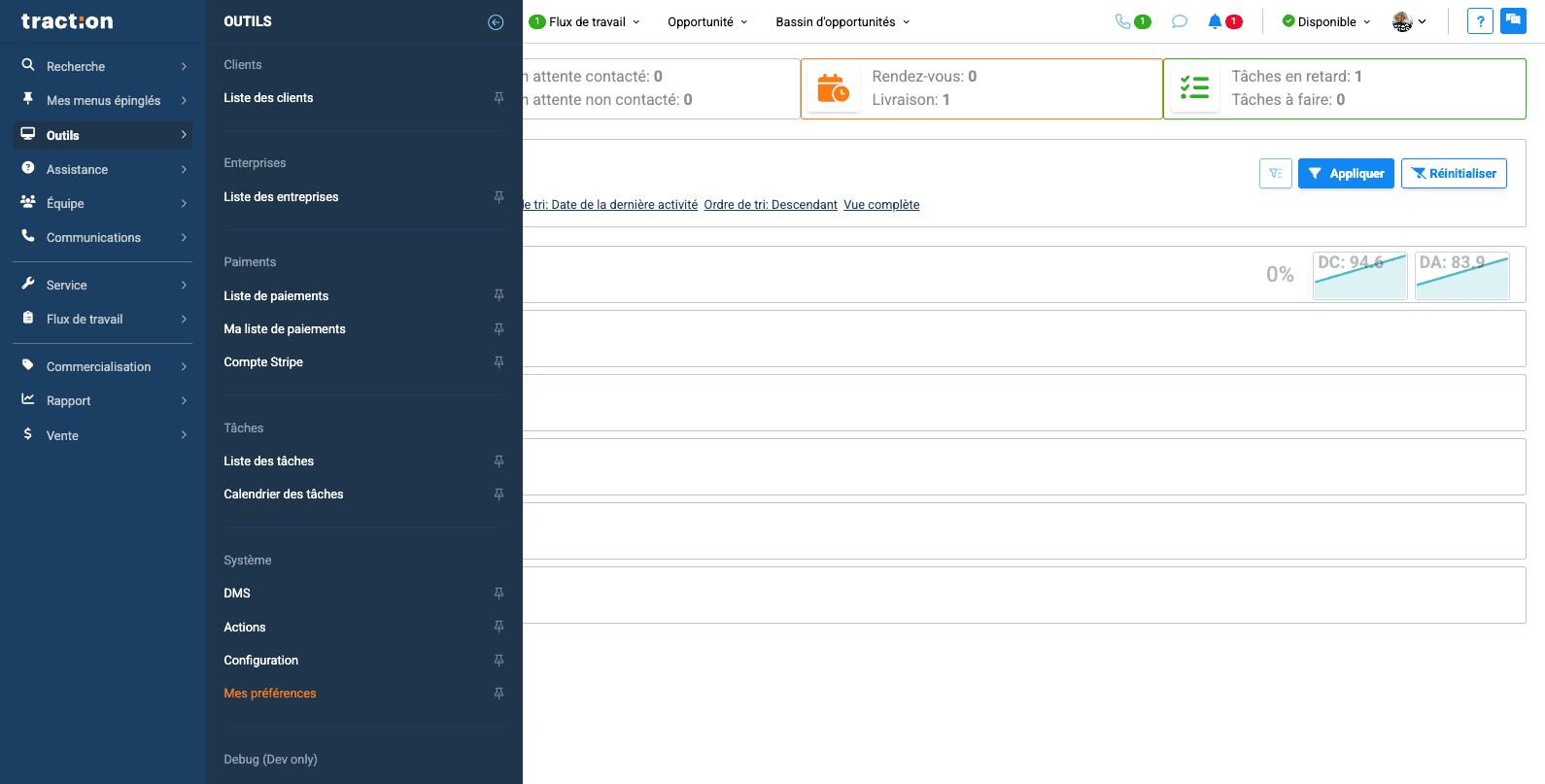Open the help question mark button
This screenshot has width=1545, height=784.
(x=1480, y=21)
